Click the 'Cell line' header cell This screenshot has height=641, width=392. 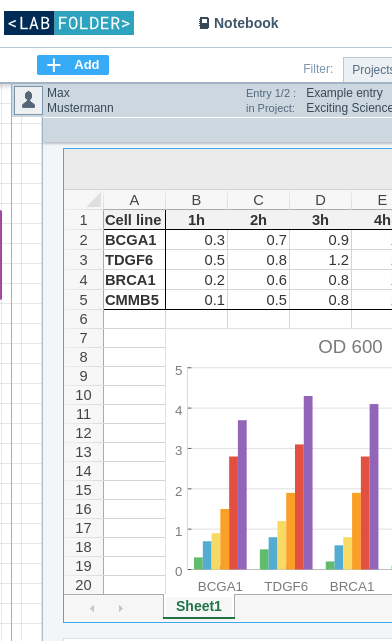tap(134, 220)
